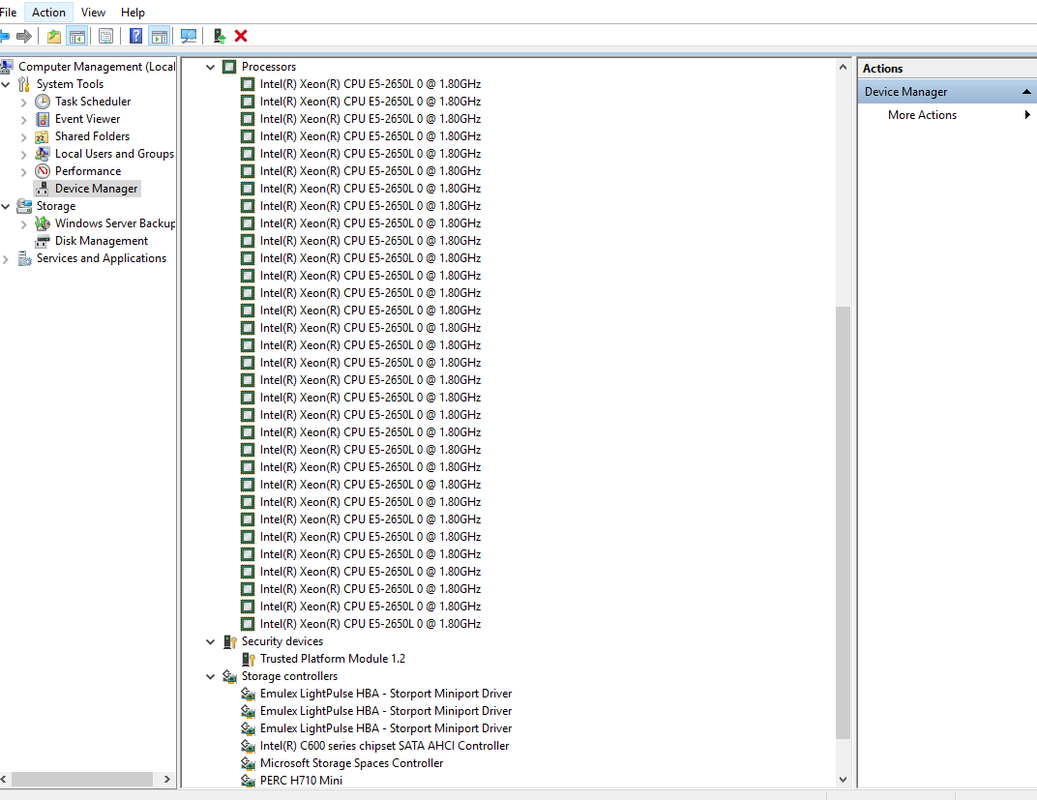Viewport: 1037px width, 800px height.
Task: Open More Actions submenu
Action: pos(948,115)
